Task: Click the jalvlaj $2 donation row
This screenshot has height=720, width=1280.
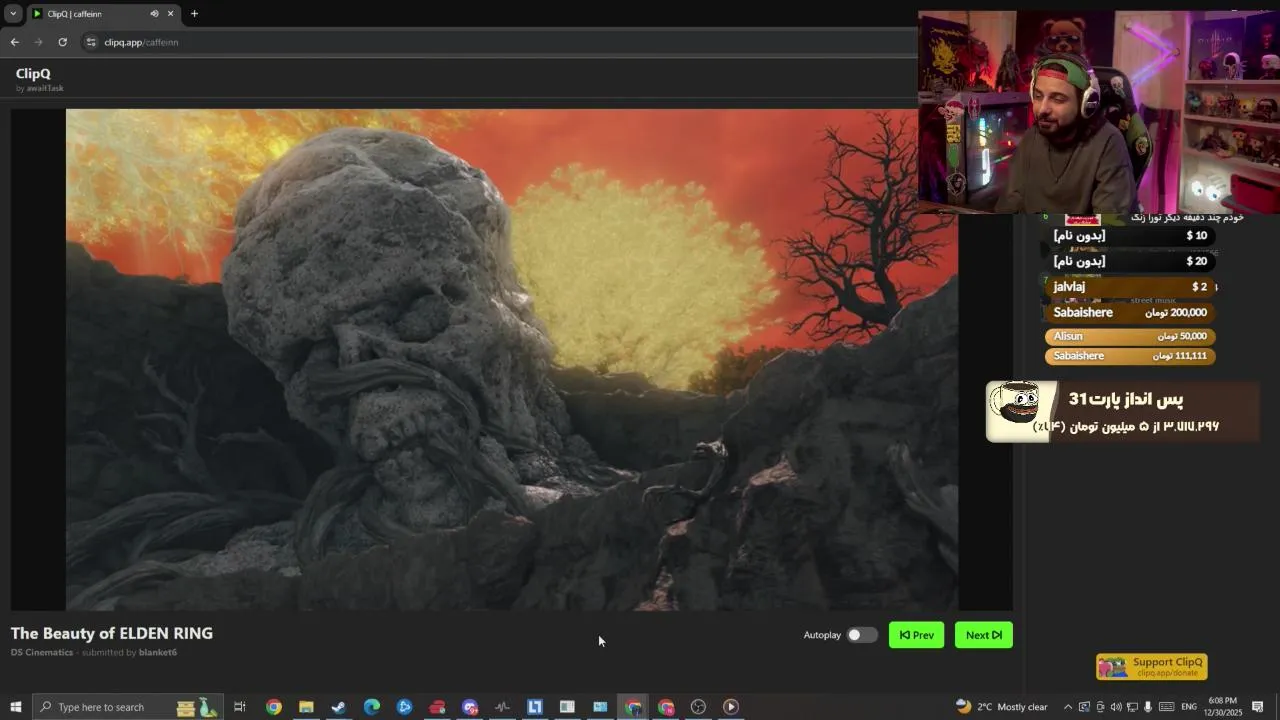Action: [x=1130, y=287]
